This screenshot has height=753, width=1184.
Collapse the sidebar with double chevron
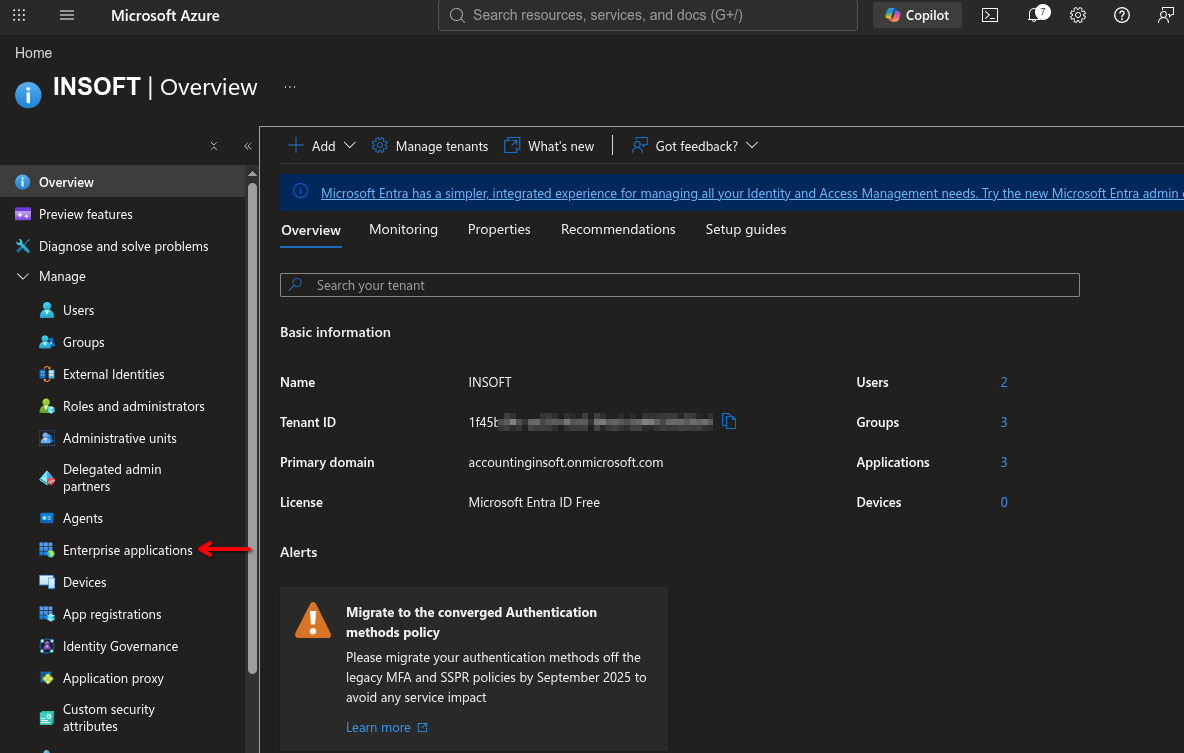pyautogui.click(x=248, y=147)
